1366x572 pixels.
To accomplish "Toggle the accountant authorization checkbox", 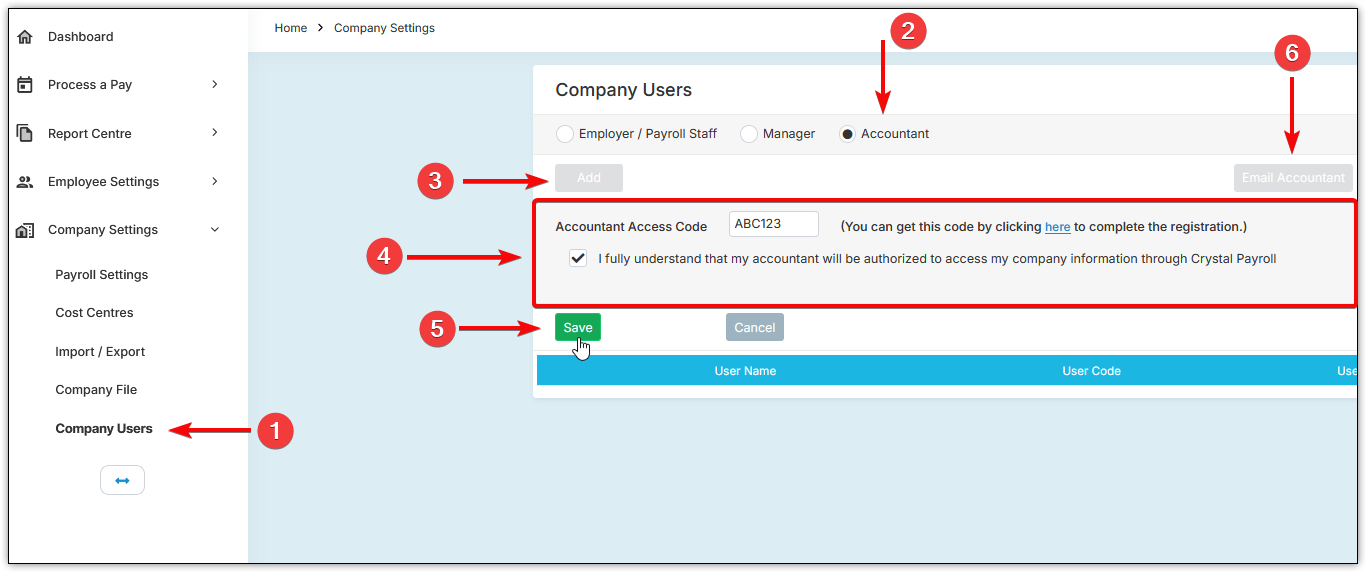I will [x=578, y=258].
